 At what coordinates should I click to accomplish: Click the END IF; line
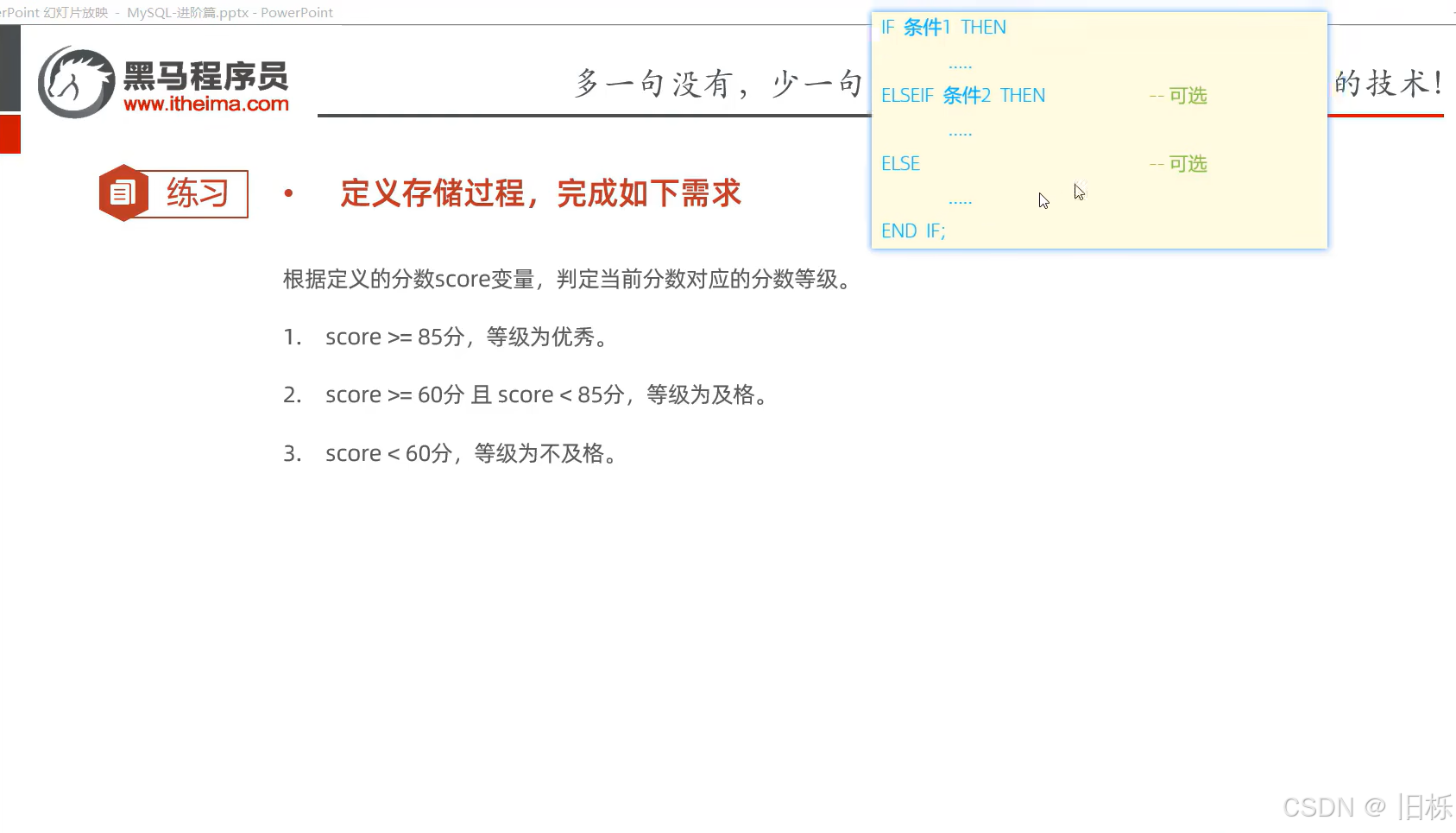[913, 231]
